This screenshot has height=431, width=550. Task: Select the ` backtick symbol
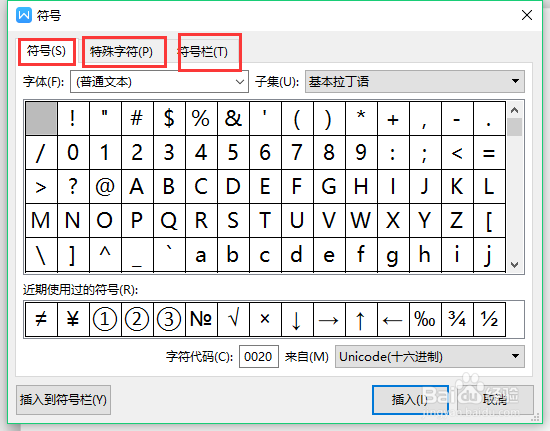tap(169, 255)
